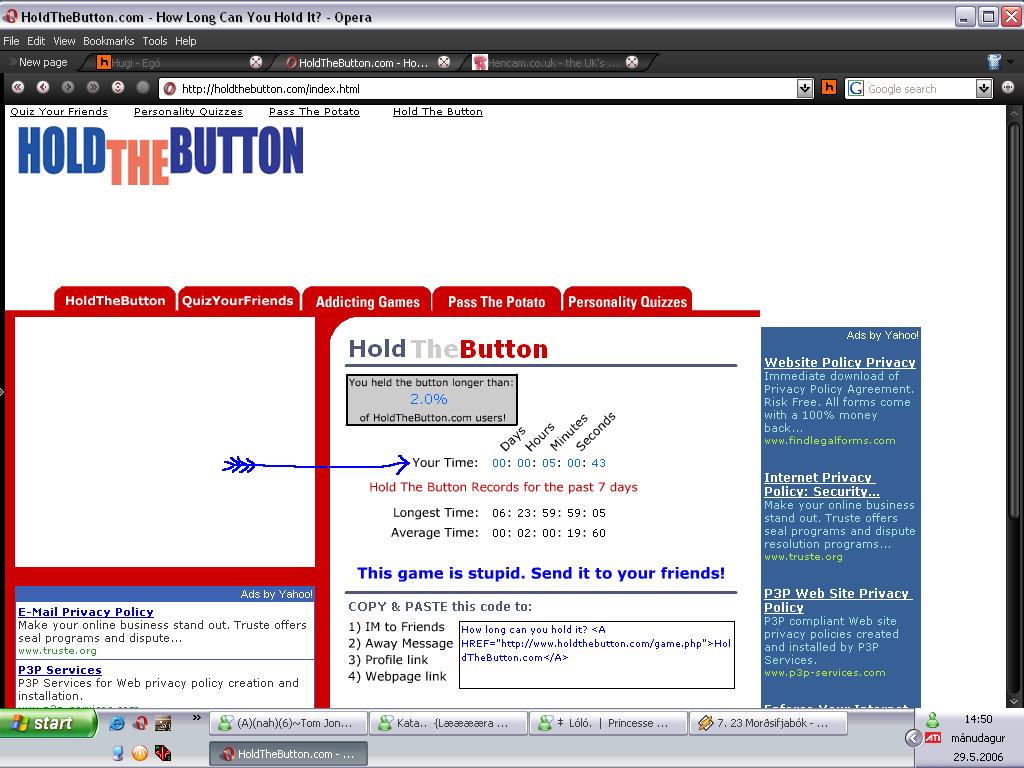Go back one page in Opera
The width and height of the screenshot is (1024, 768).
pos(43,88)
